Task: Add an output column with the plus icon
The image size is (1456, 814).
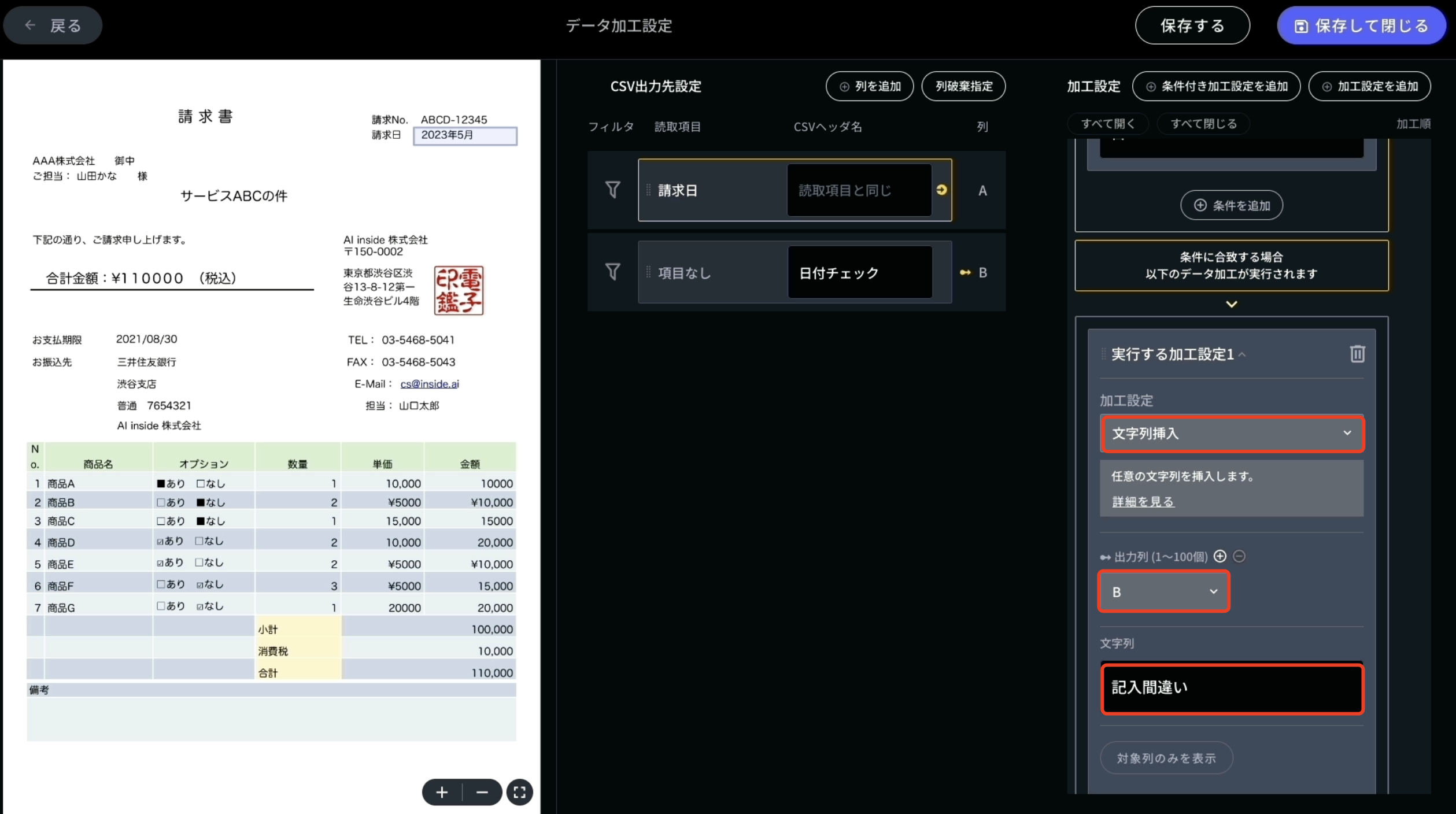Action: (1221, 556)
